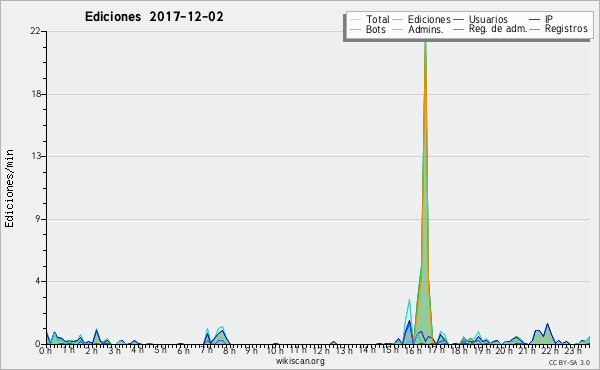Click the y-axis value 4
600x370 pixels.
click(38, 281)
